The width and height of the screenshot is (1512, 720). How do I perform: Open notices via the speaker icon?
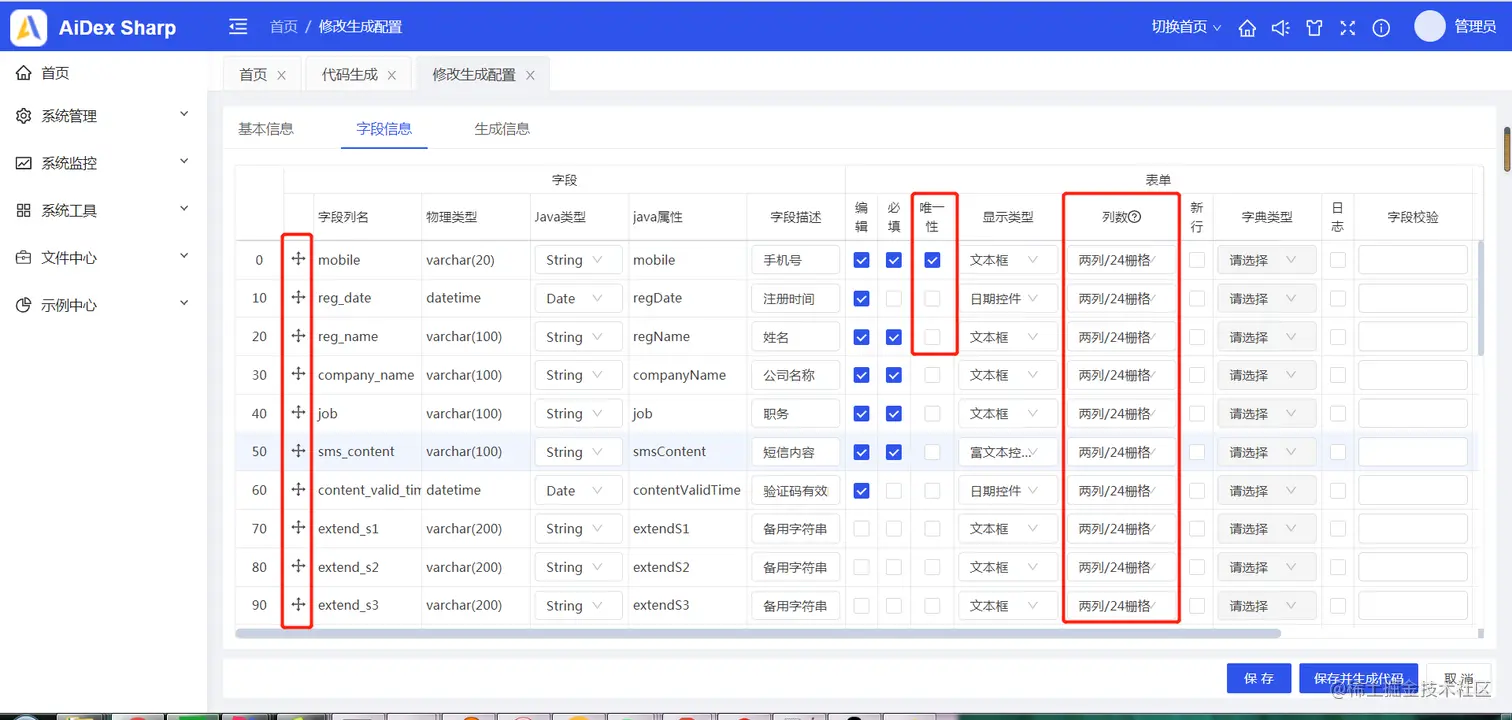pyautogui.click(x=1280, y=28)
